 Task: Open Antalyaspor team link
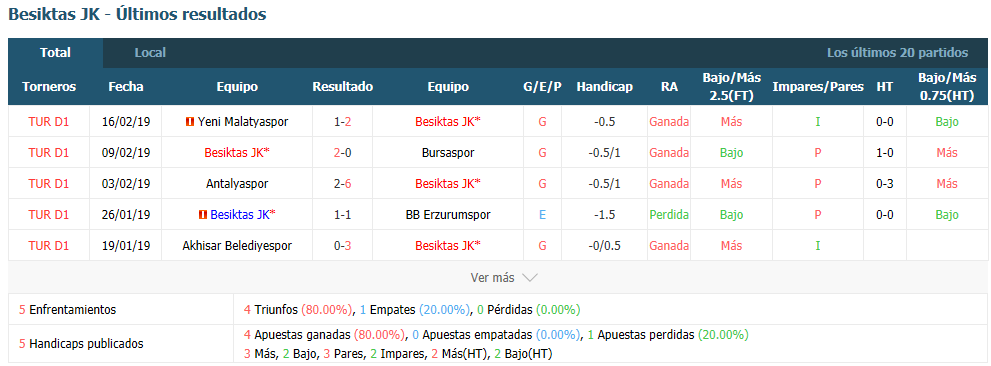point(237,184)
